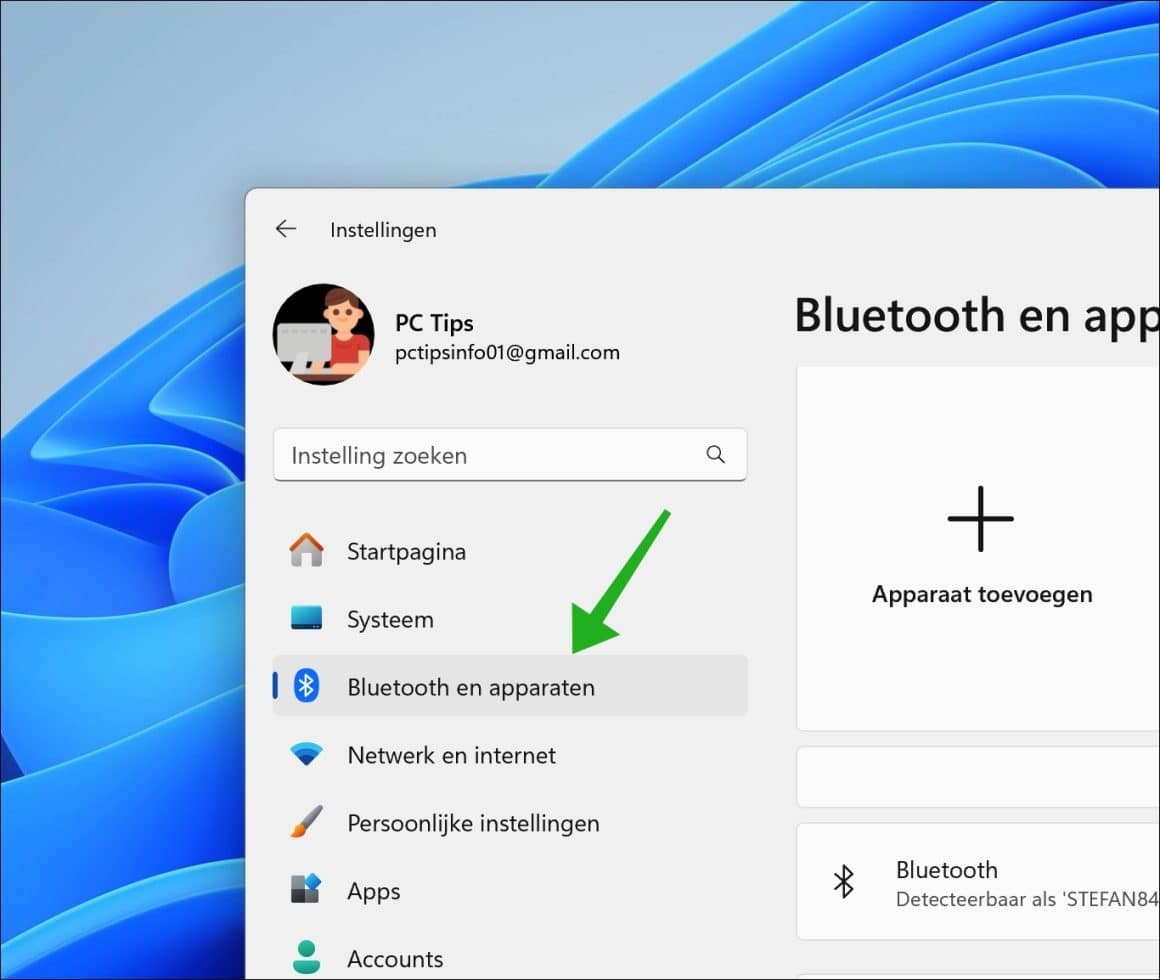This screenshot has height=980, width=1160.
Task: Select Systeem in the sidebar
Action: [510, 619]
